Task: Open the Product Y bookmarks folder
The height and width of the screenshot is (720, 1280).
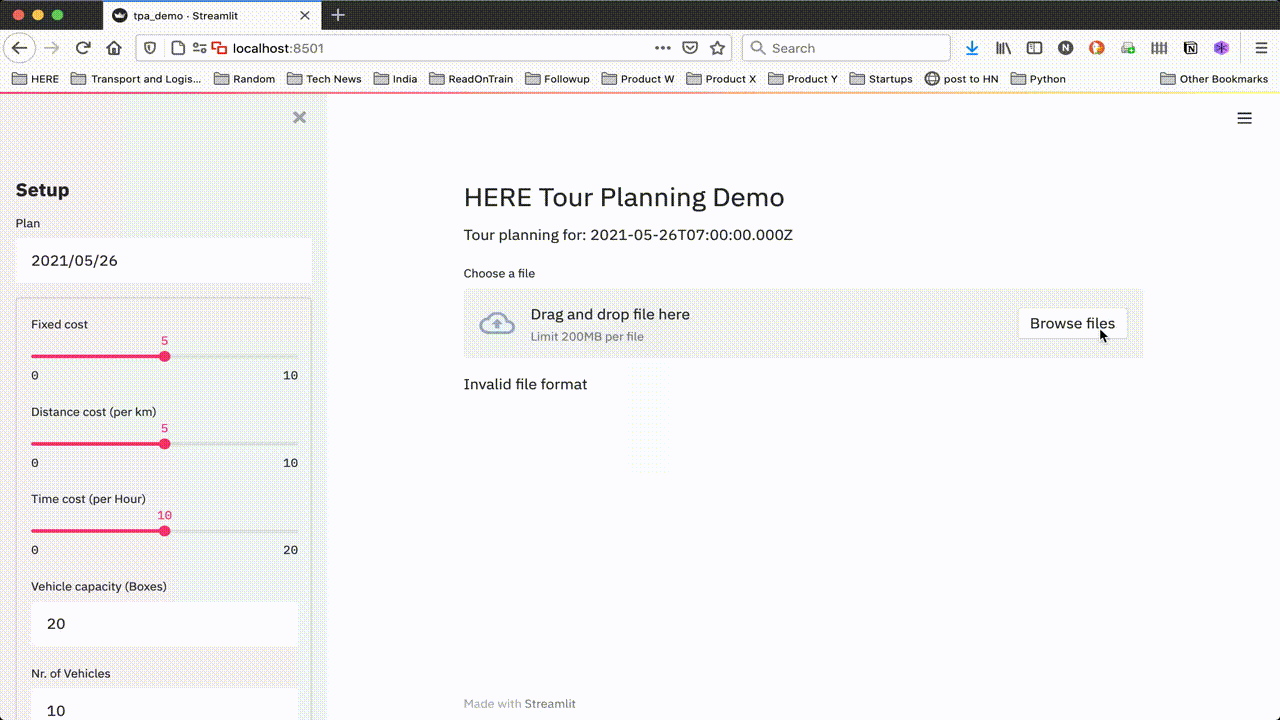Action: coord(802,79)
